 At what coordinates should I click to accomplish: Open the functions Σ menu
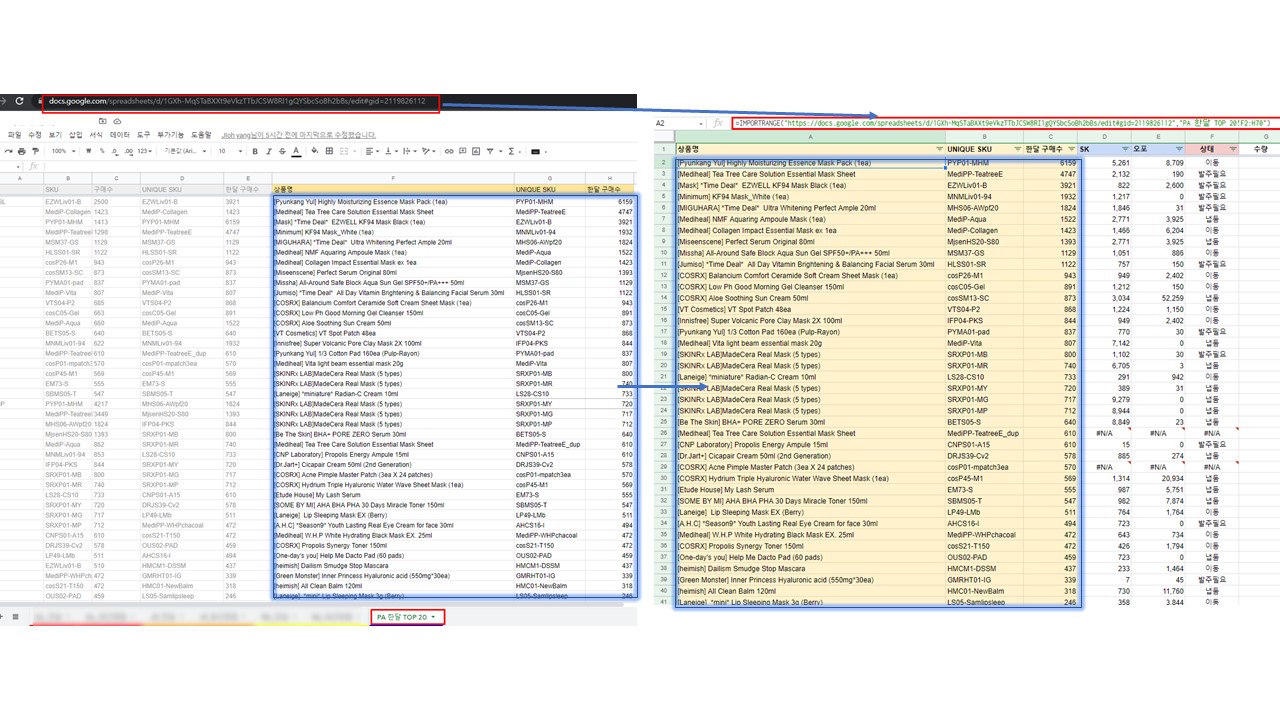point(514,151)
